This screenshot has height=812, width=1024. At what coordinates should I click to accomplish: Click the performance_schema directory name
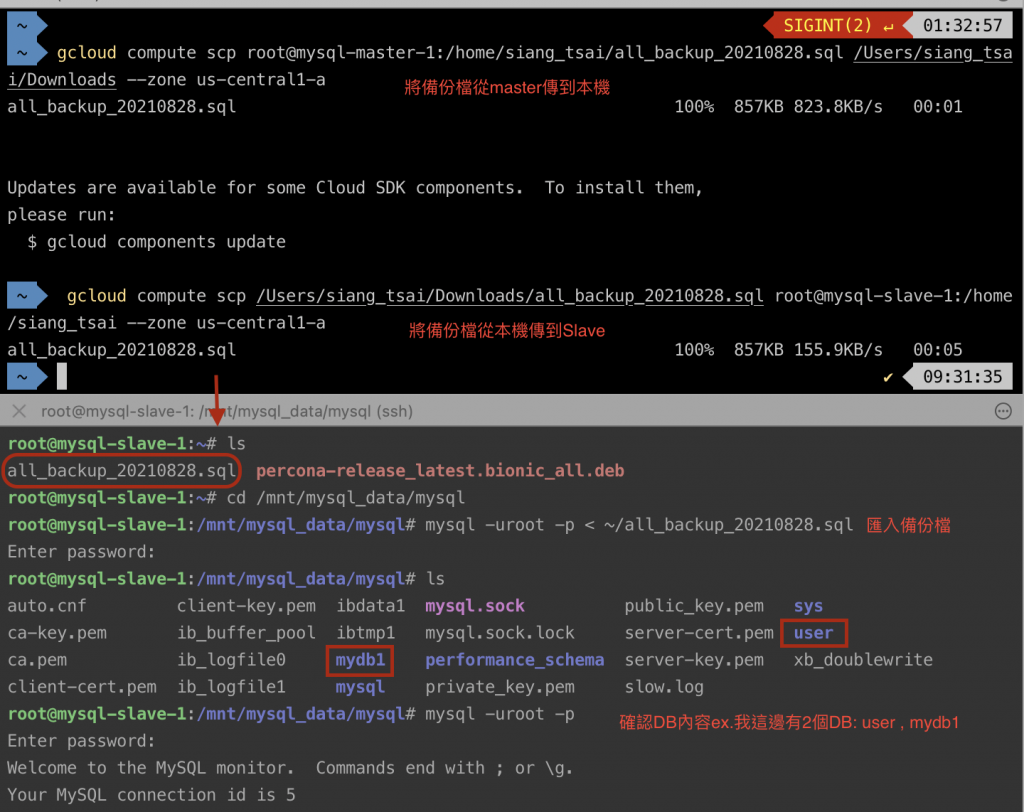point(515,660)
